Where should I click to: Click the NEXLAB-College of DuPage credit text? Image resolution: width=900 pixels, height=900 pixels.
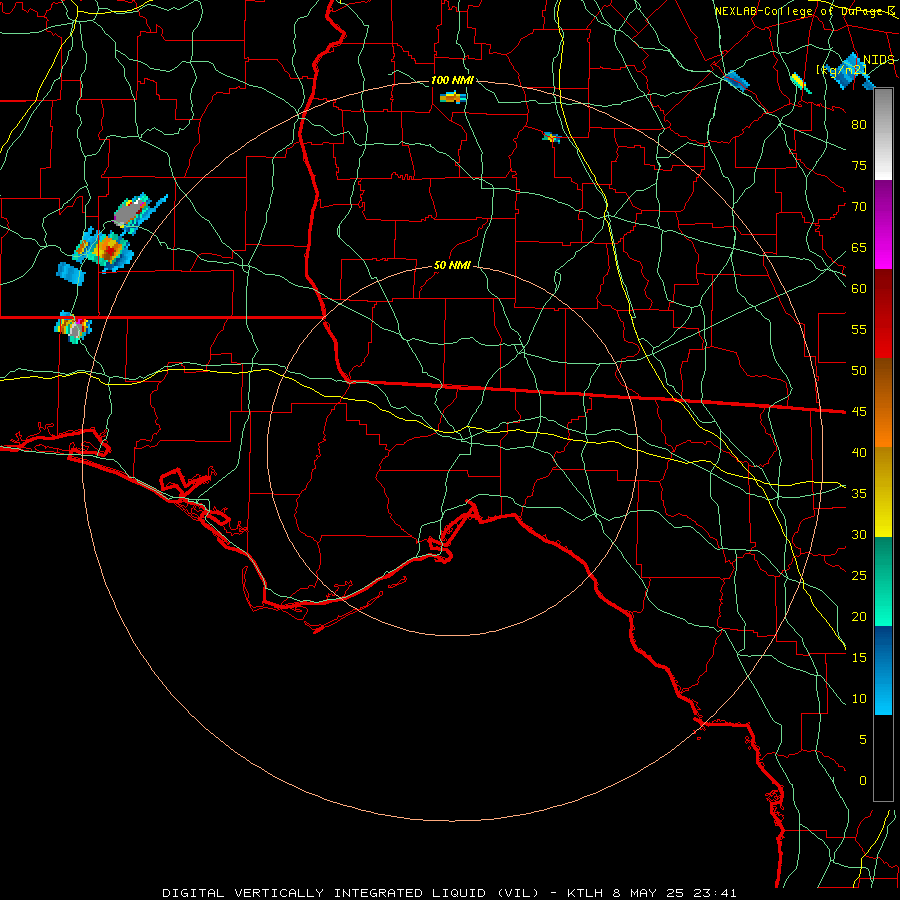tap(804, 11)
